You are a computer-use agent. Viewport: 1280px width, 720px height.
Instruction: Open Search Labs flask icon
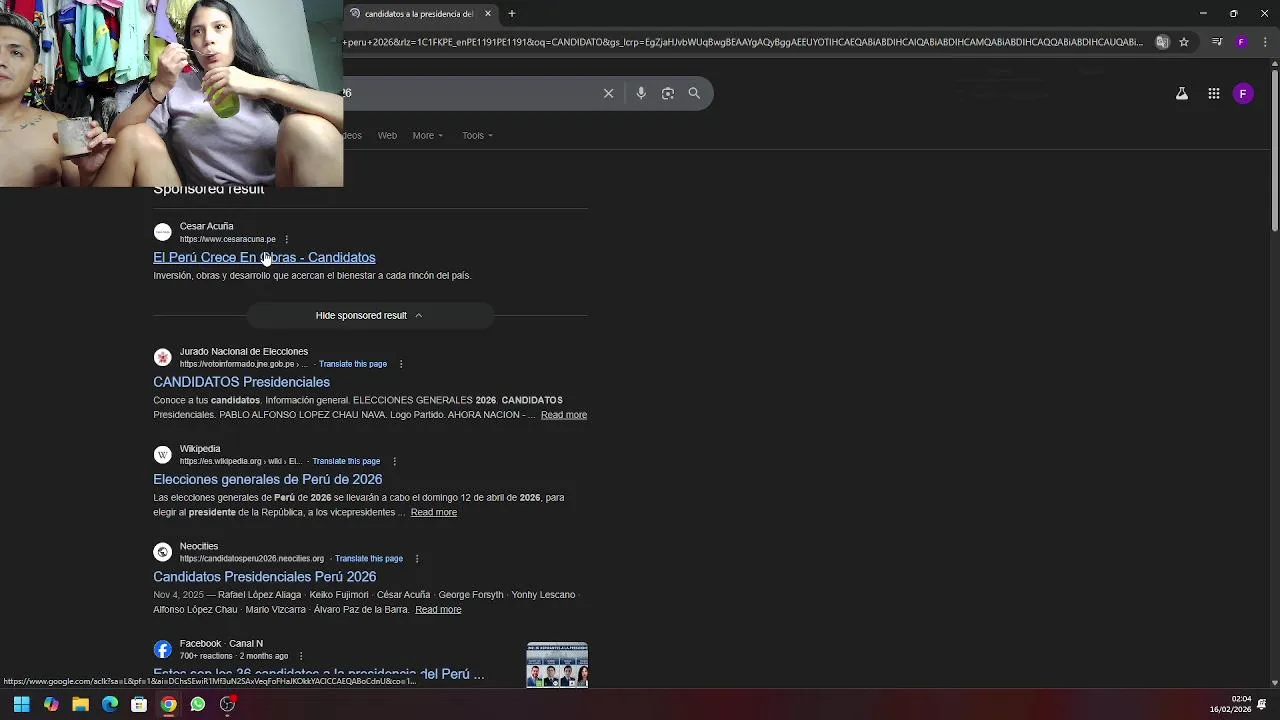[1181, 93]
